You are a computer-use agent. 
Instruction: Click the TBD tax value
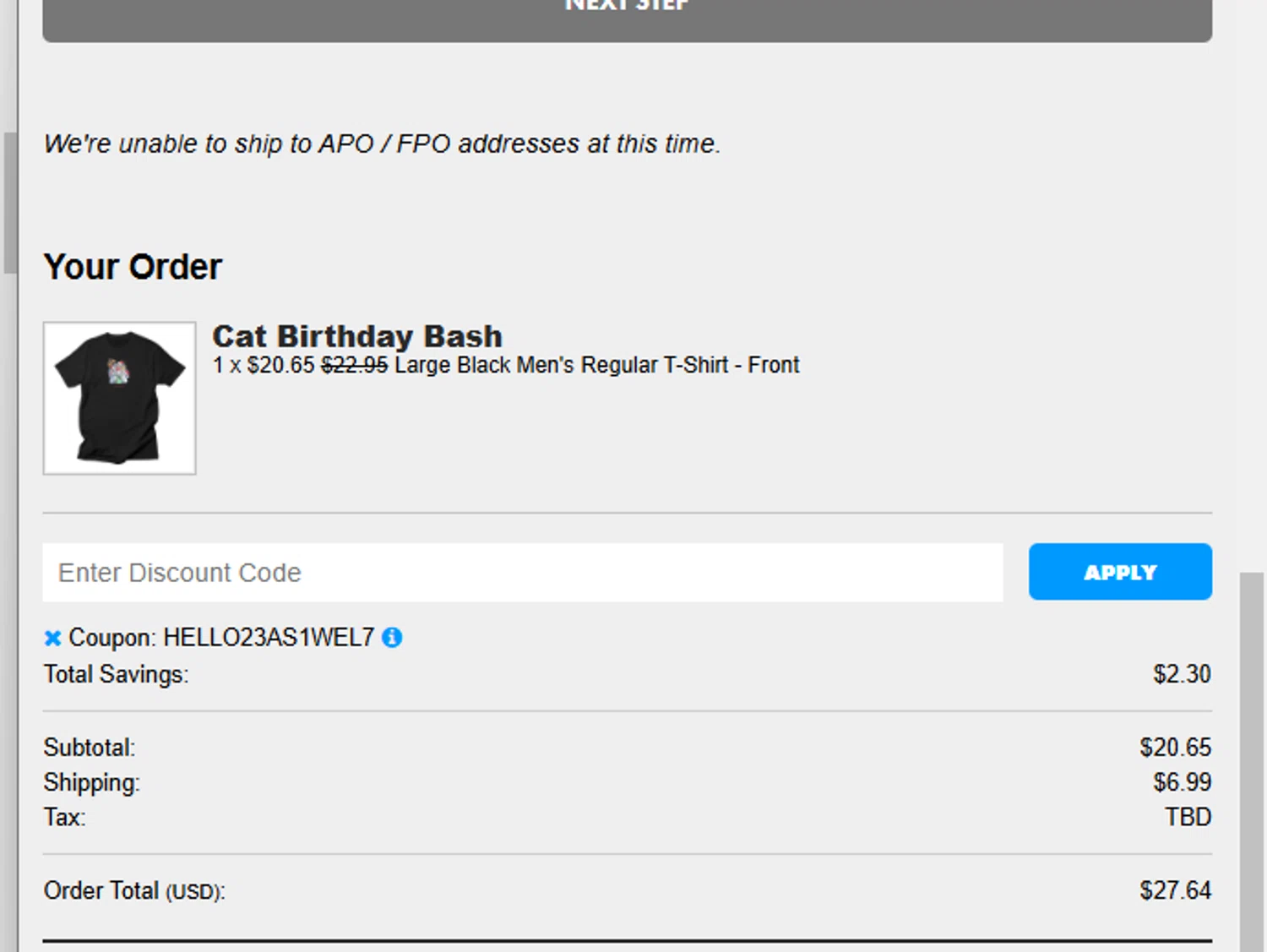pyautogui.click(x=1188, y=817)
